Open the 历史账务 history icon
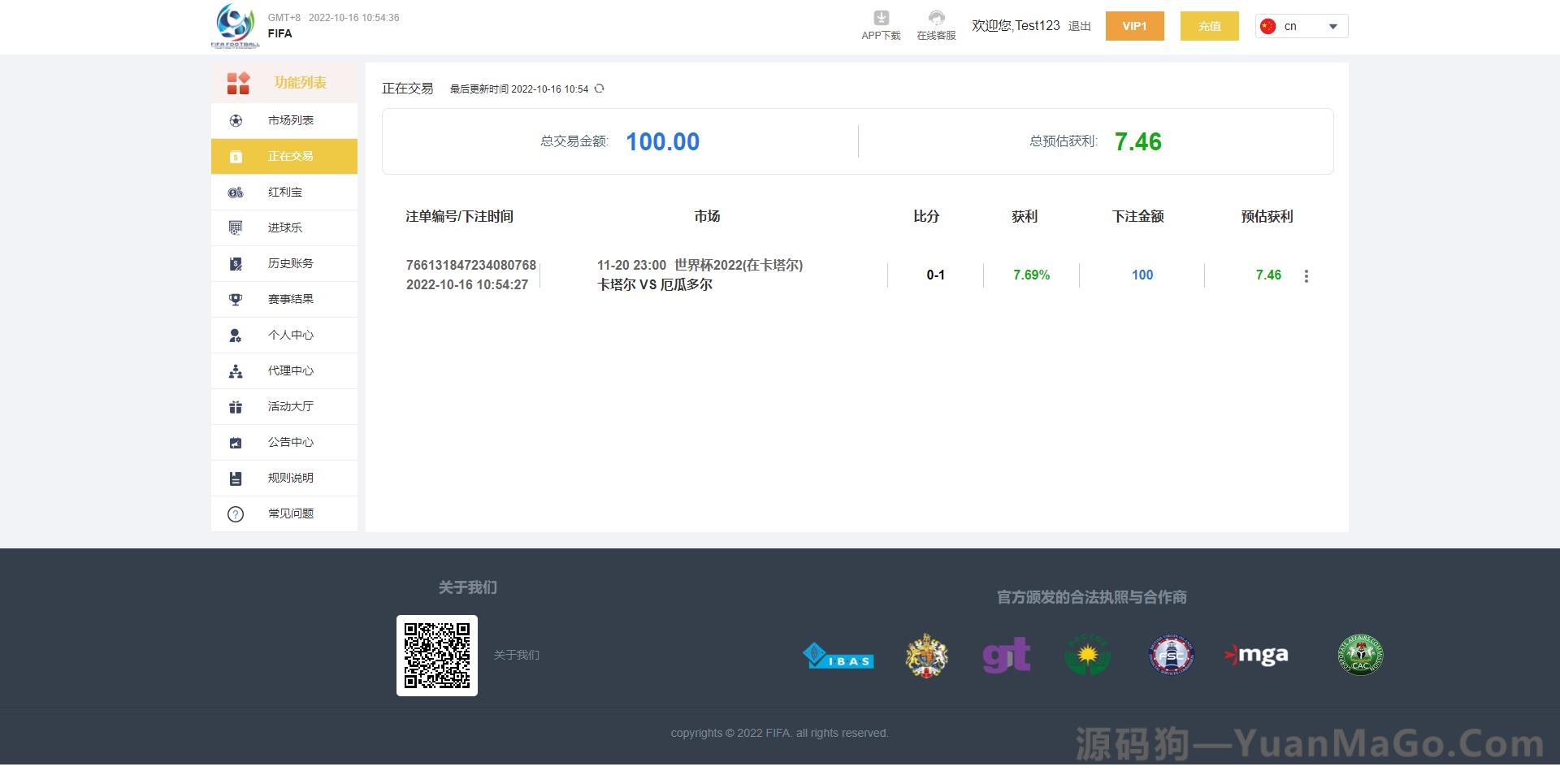The width and height of the screenshot is (1560, 784). pos(236,263)
